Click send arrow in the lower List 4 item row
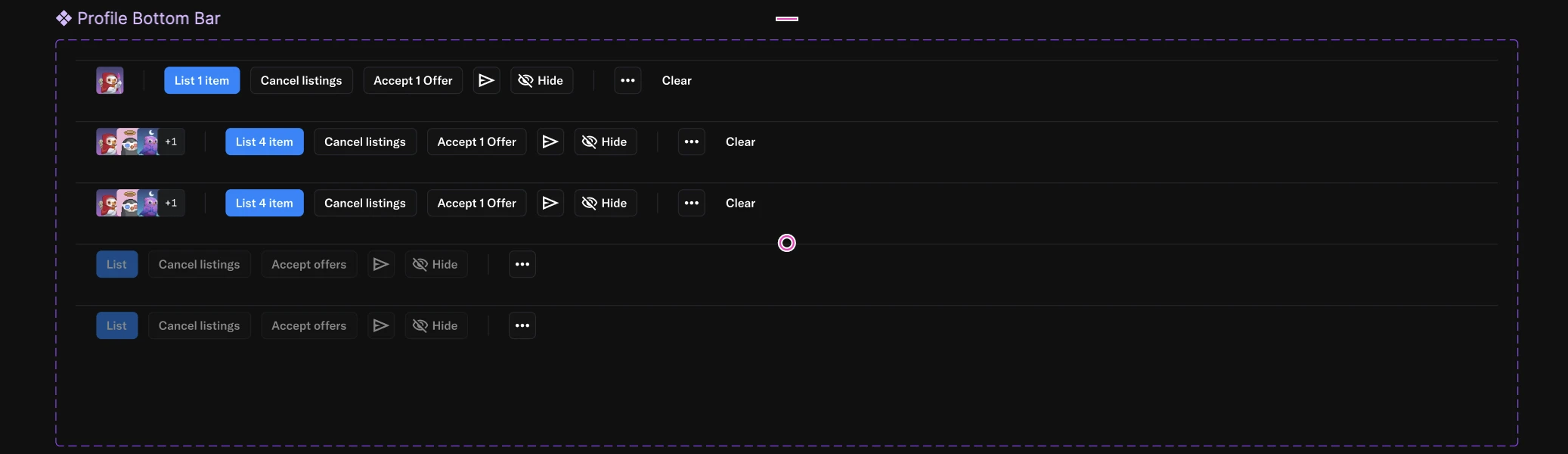The width and height of the screenshot is (1568, 454). (550, 203)
